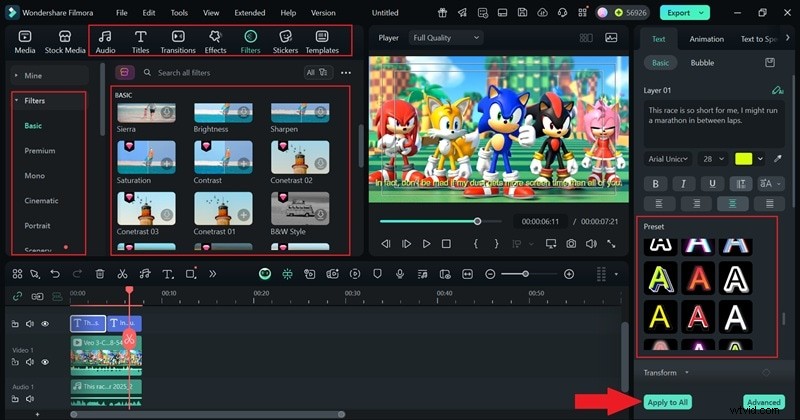The image size is (800, 420).
Task: Lock the Audio 1 track
Action: point(15,399)
